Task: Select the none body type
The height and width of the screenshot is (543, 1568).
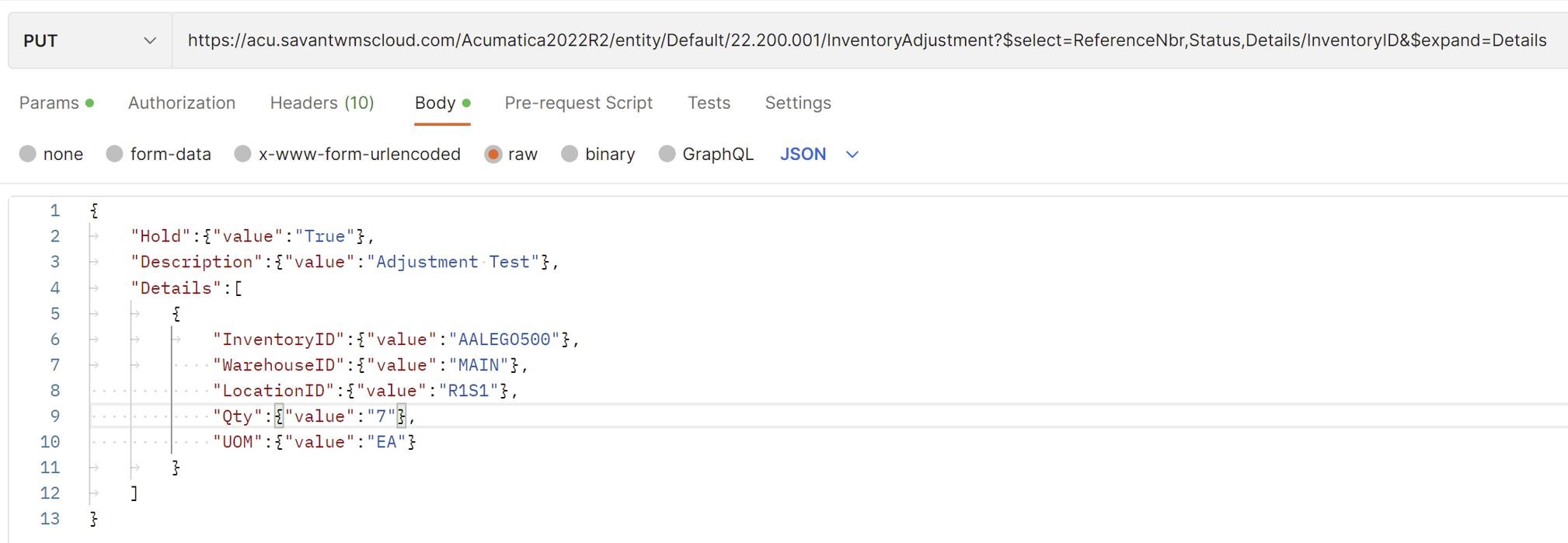Action: click(51, 154)
